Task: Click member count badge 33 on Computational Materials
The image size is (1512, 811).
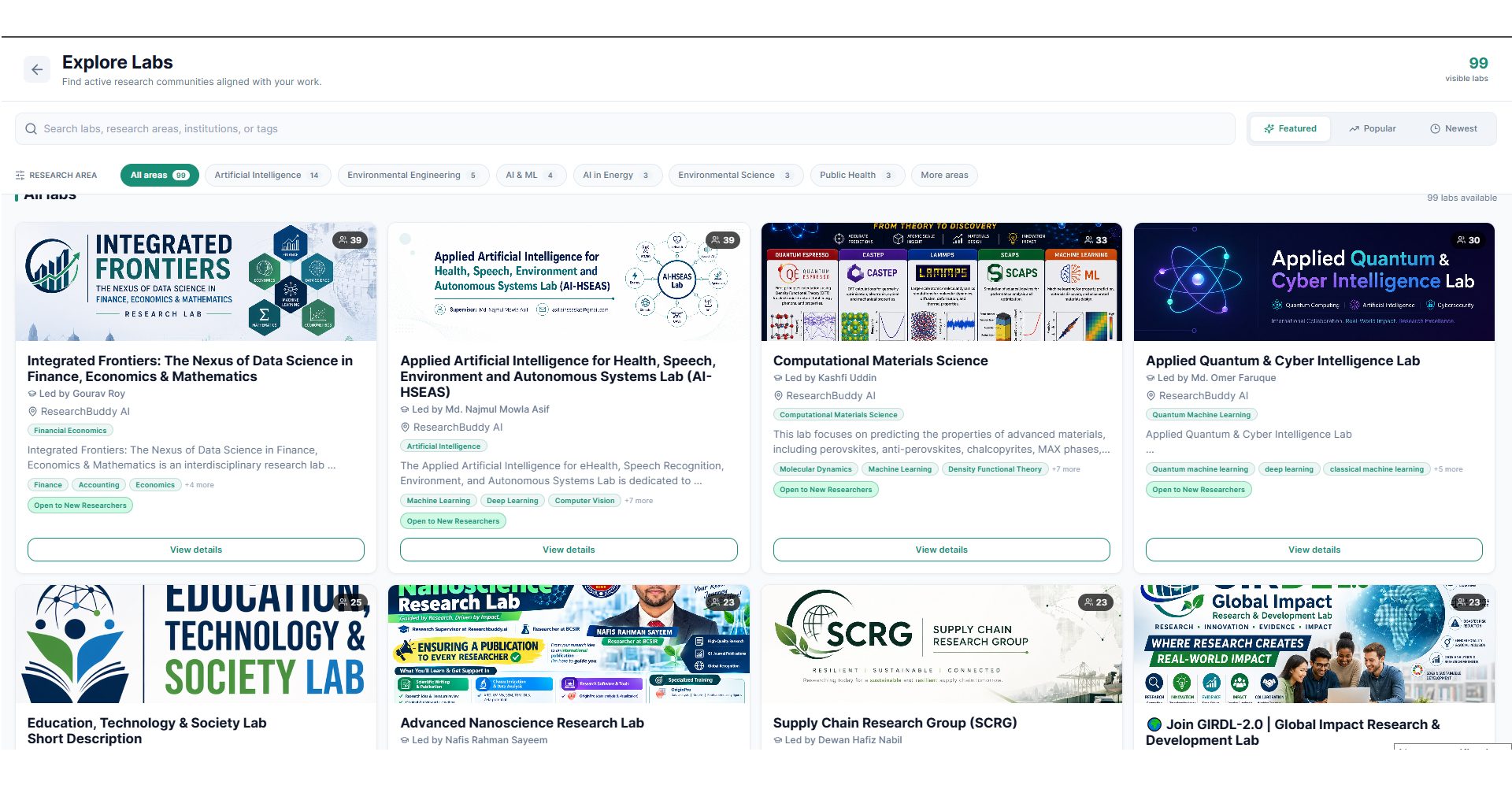Action: (x=1095, y=240)
